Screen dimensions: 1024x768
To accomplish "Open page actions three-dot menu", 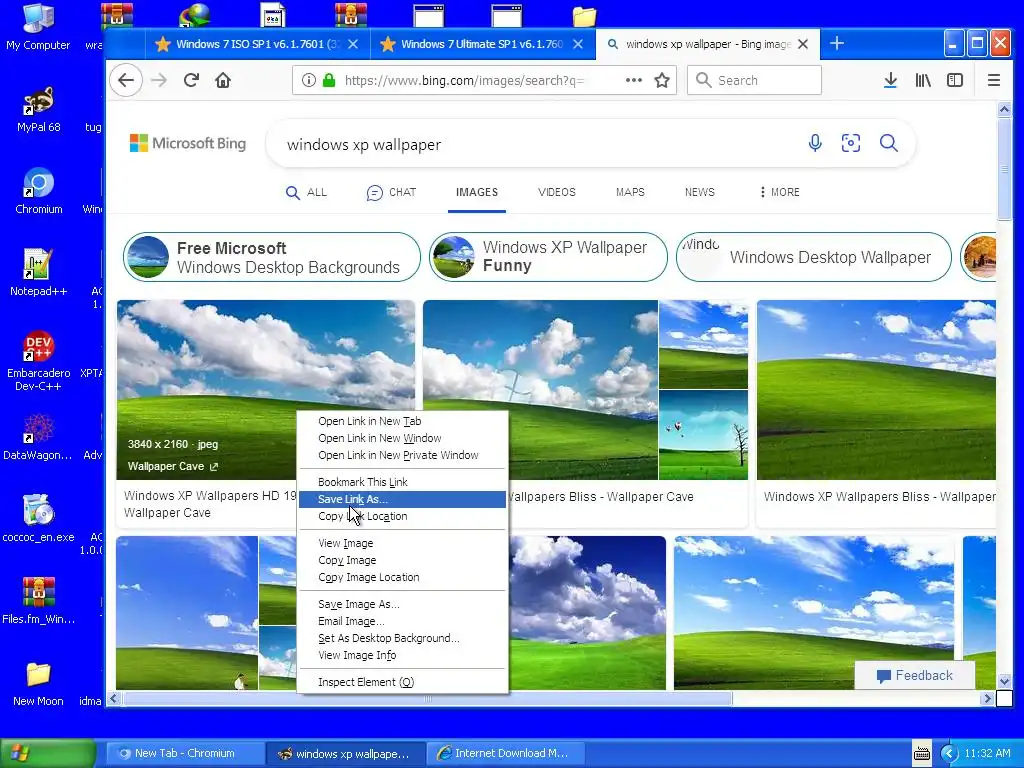I will (x=633, y=80).
